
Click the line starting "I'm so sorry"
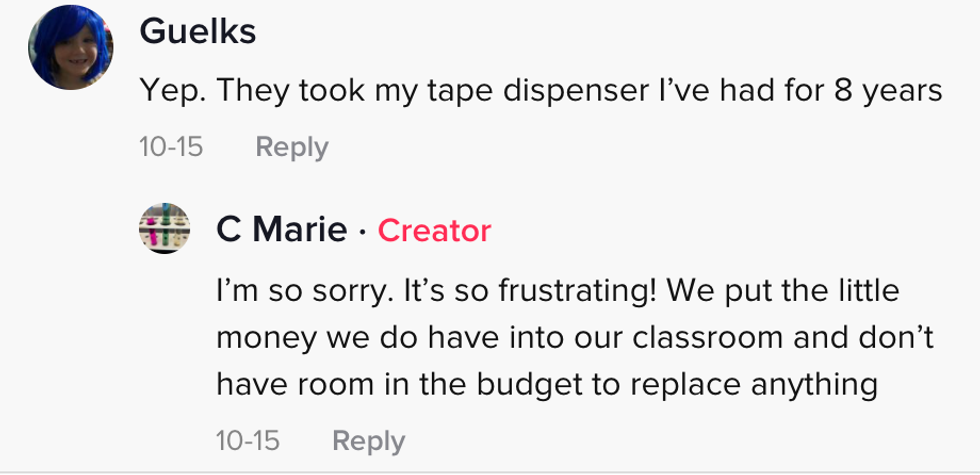557,291
